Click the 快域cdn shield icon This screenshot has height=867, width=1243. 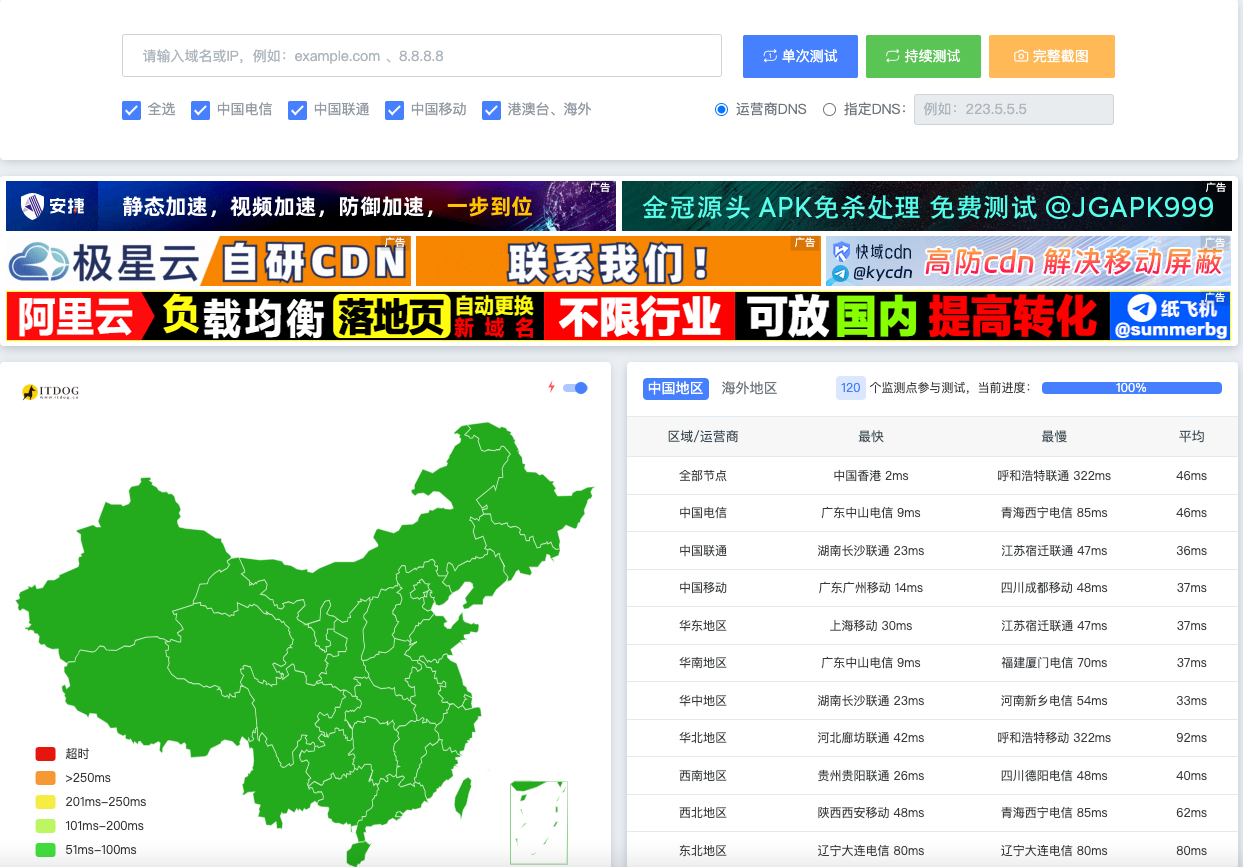coord(840,252)
